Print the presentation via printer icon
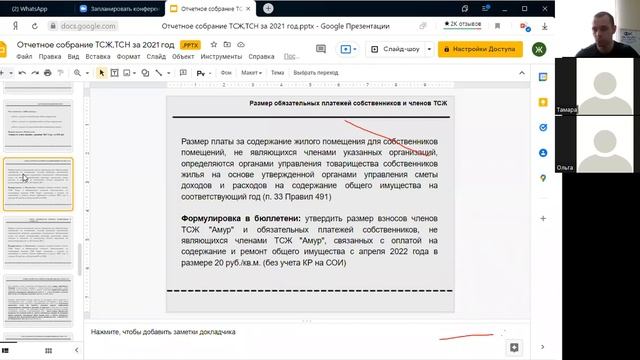This screenshot has width=640, height=360. click(48, 73)
